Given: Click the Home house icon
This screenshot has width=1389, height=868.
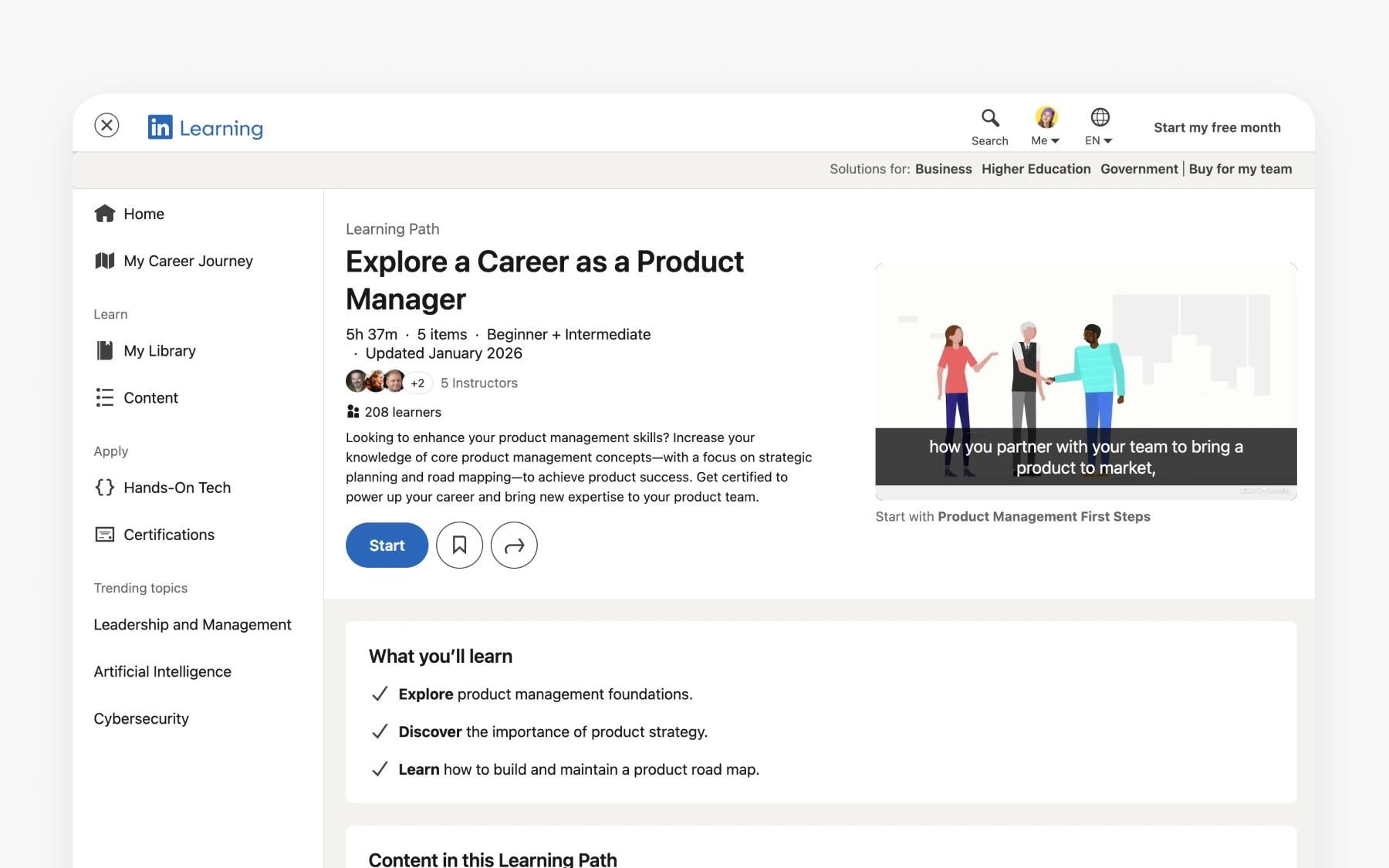Looking at the screenshot, I should 104,214.
